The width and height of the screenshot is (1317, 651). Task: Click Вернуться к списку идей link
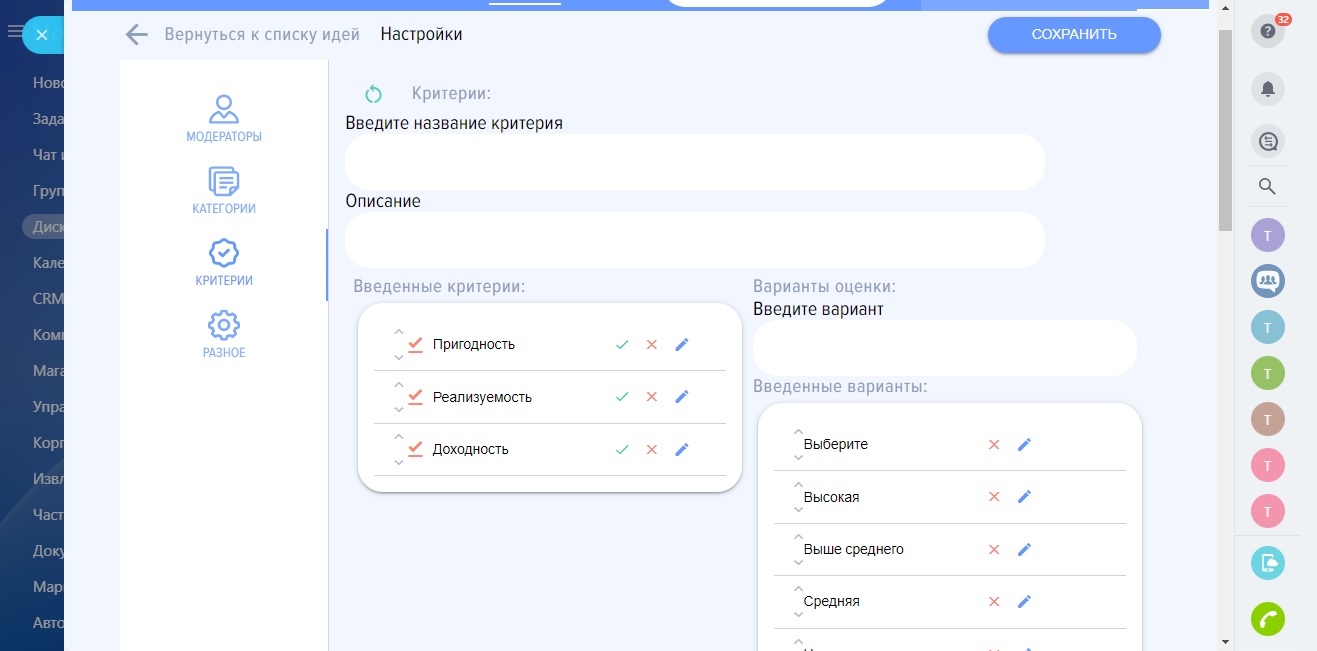coord(262,35)
